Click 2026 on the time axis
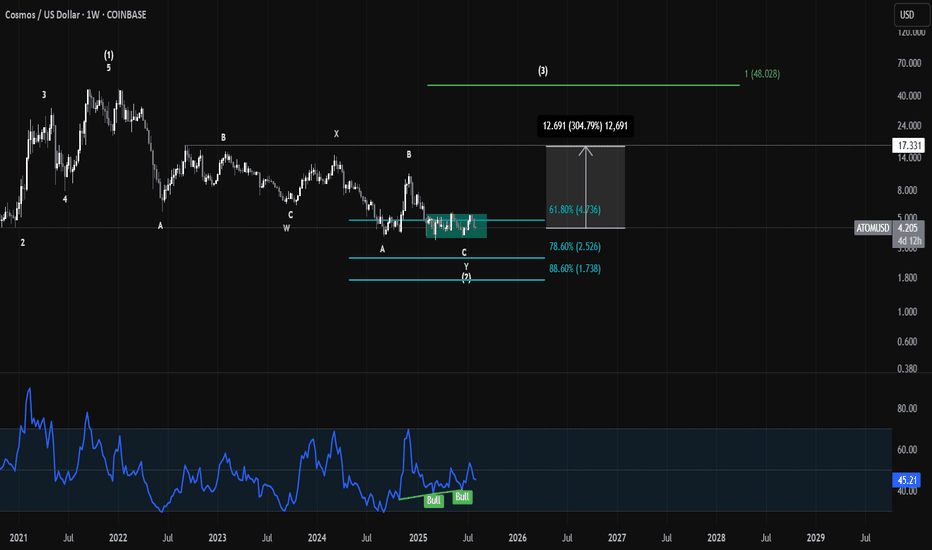932x550 pixels. [517, 538]
